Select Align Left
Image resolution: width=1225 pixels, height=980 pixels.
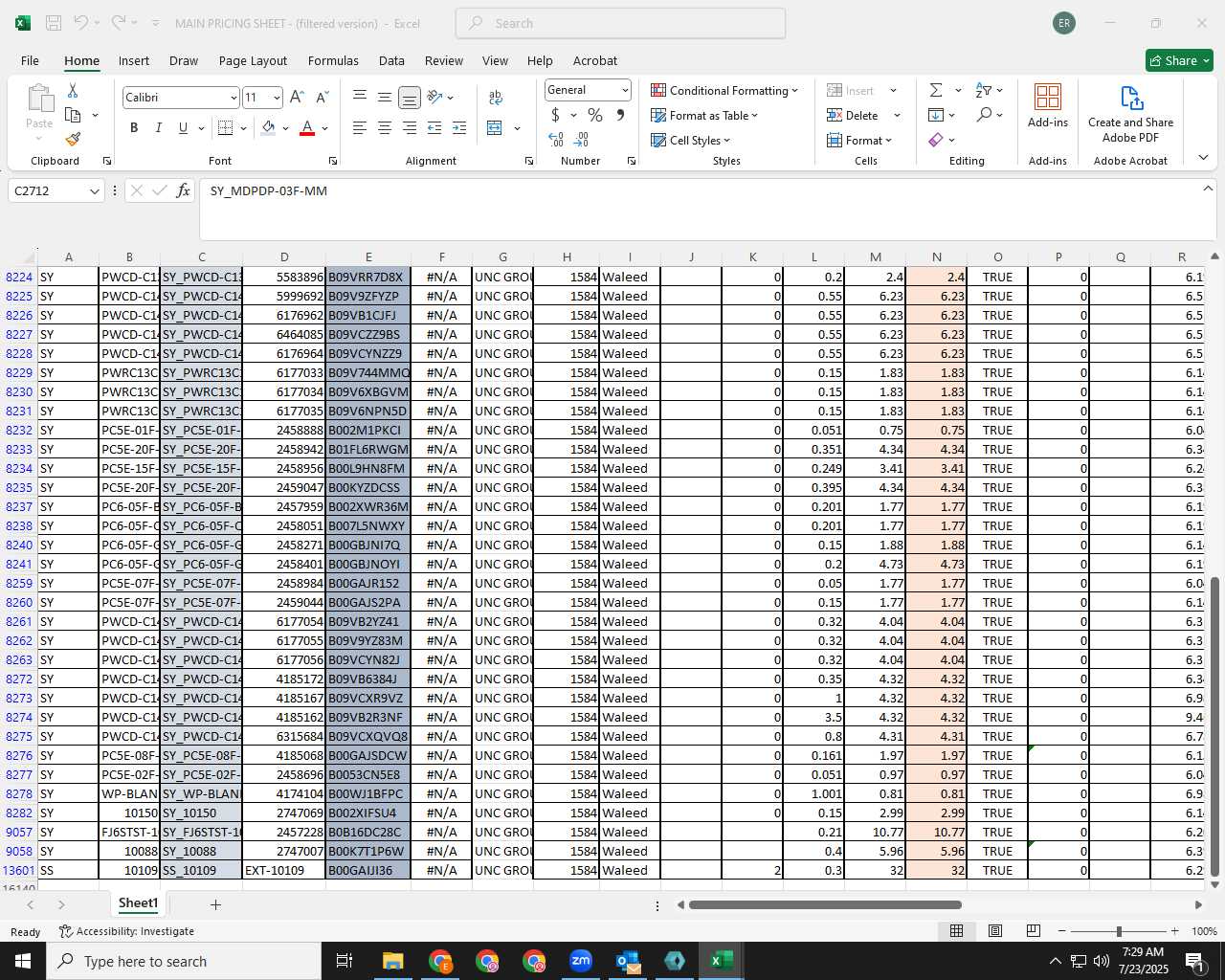tap(360, 127)
